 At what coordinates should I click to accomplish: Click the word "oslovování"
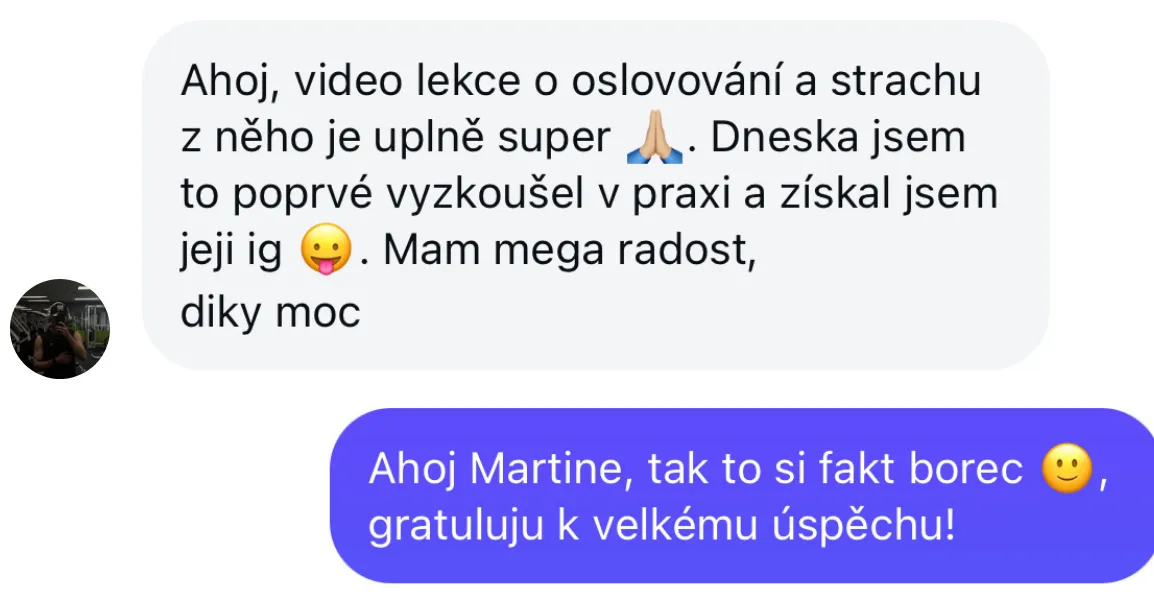click(676, 81)
